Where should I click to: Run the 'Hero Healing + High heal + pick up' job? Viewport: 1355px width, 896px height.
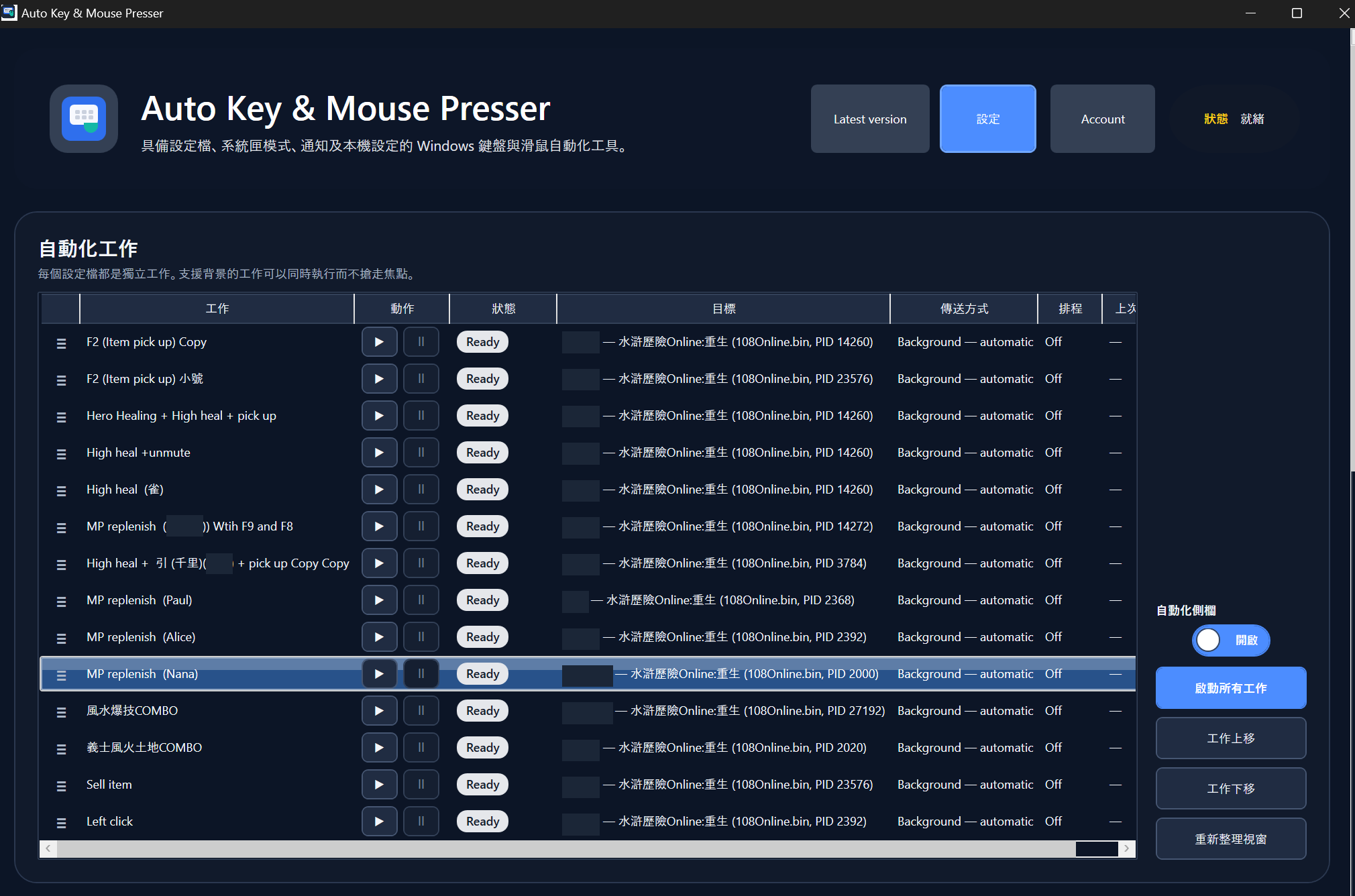(379, 416)
